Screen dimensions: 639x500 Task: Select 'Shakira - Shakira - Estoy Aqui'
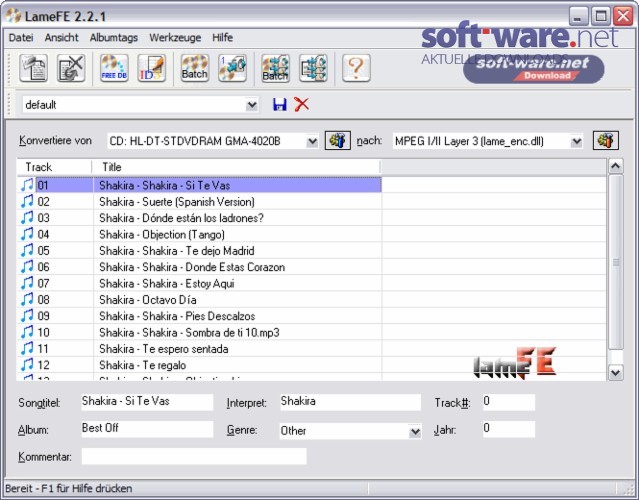[x=167, y=283]
